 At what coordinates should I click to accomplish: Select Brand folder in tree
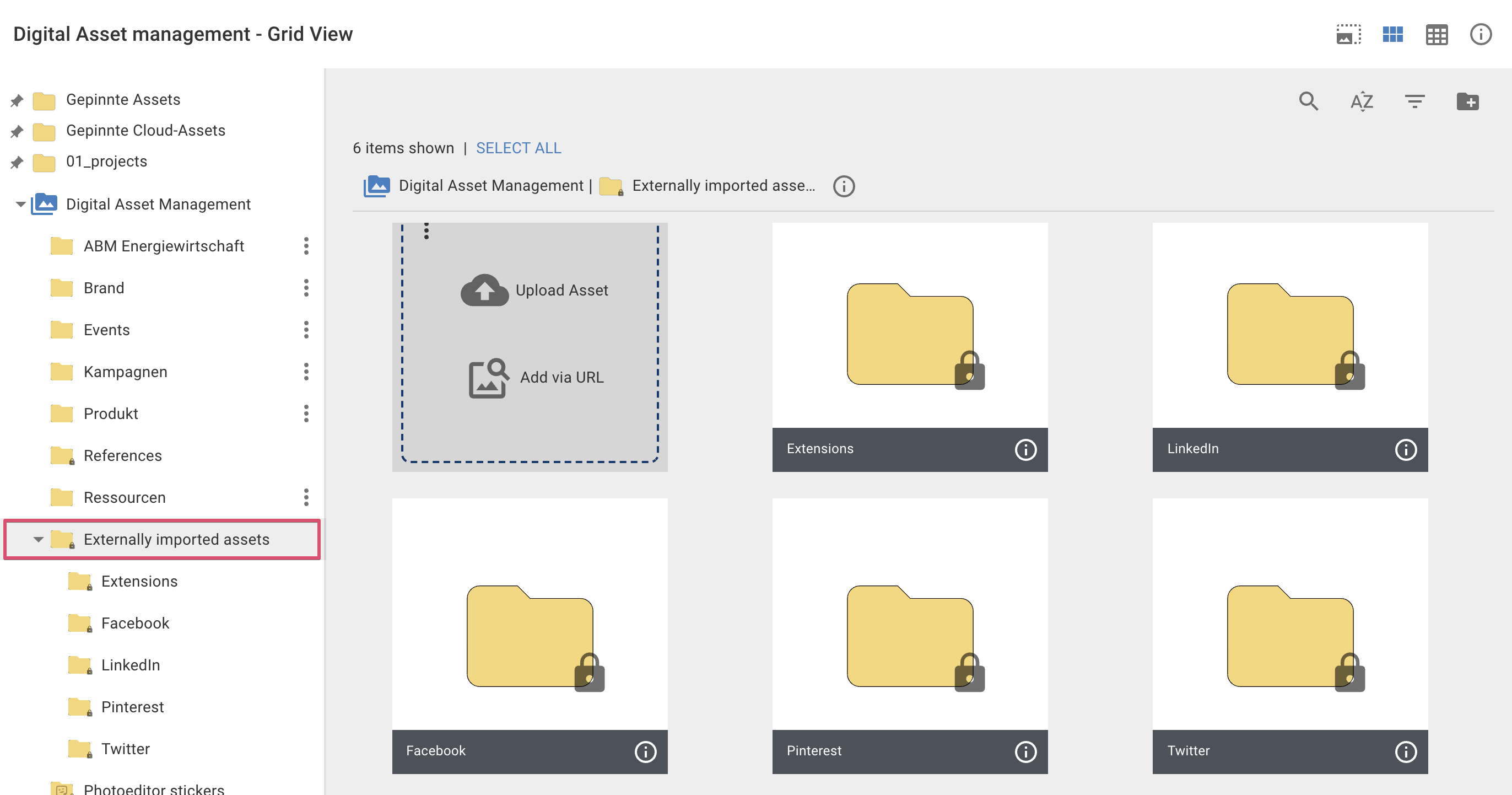[x=104, y=288]
